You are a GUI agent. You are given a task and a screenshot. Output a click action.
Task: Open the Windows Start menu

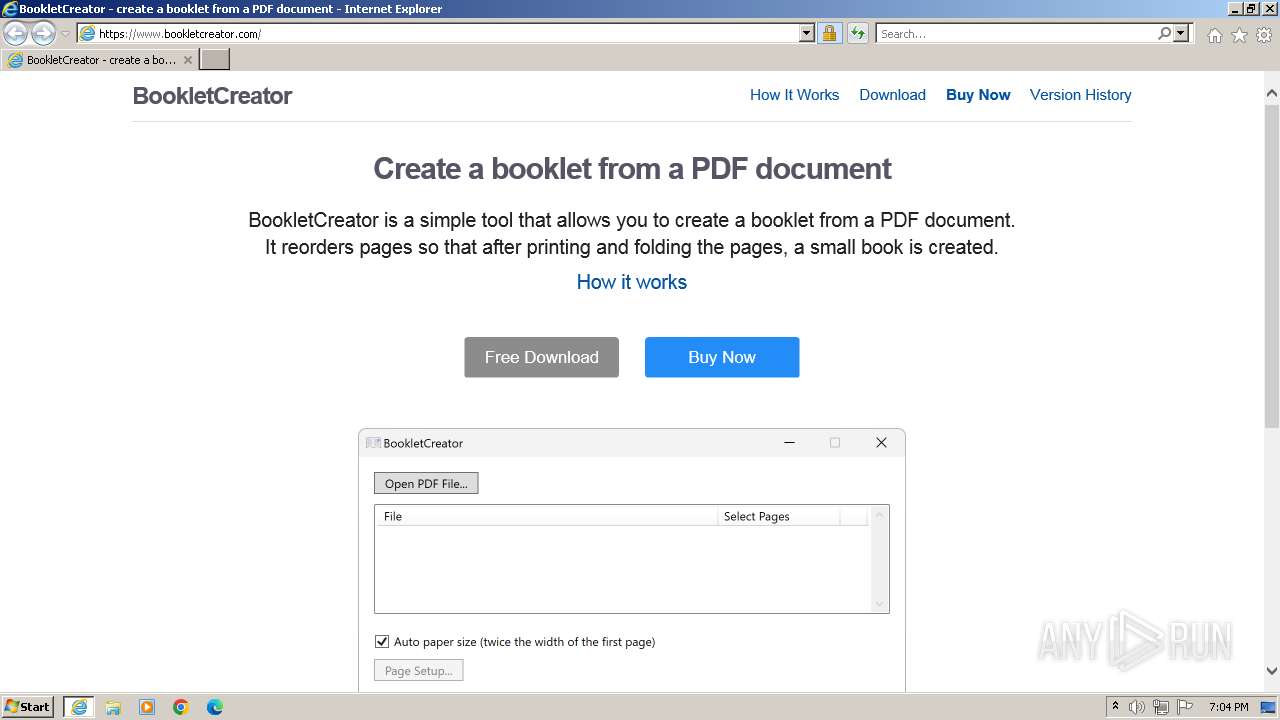tap(28, 707)
